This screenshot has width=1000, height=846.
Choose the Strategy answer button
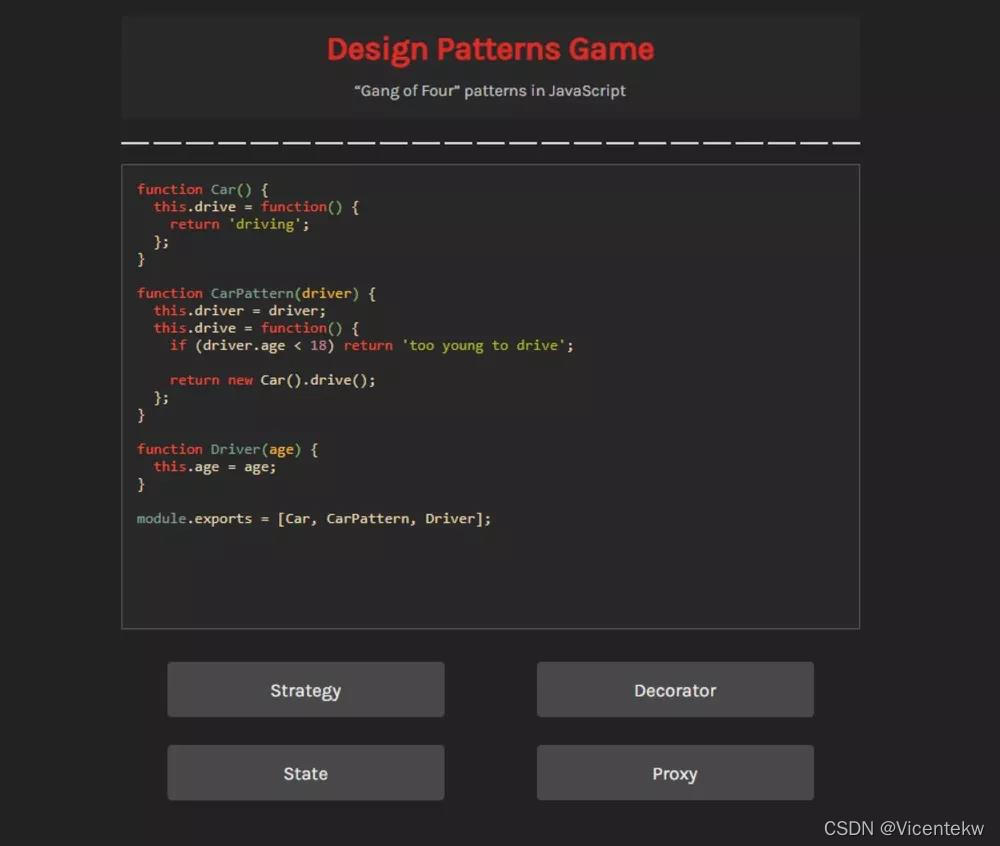tap(305, 689)
